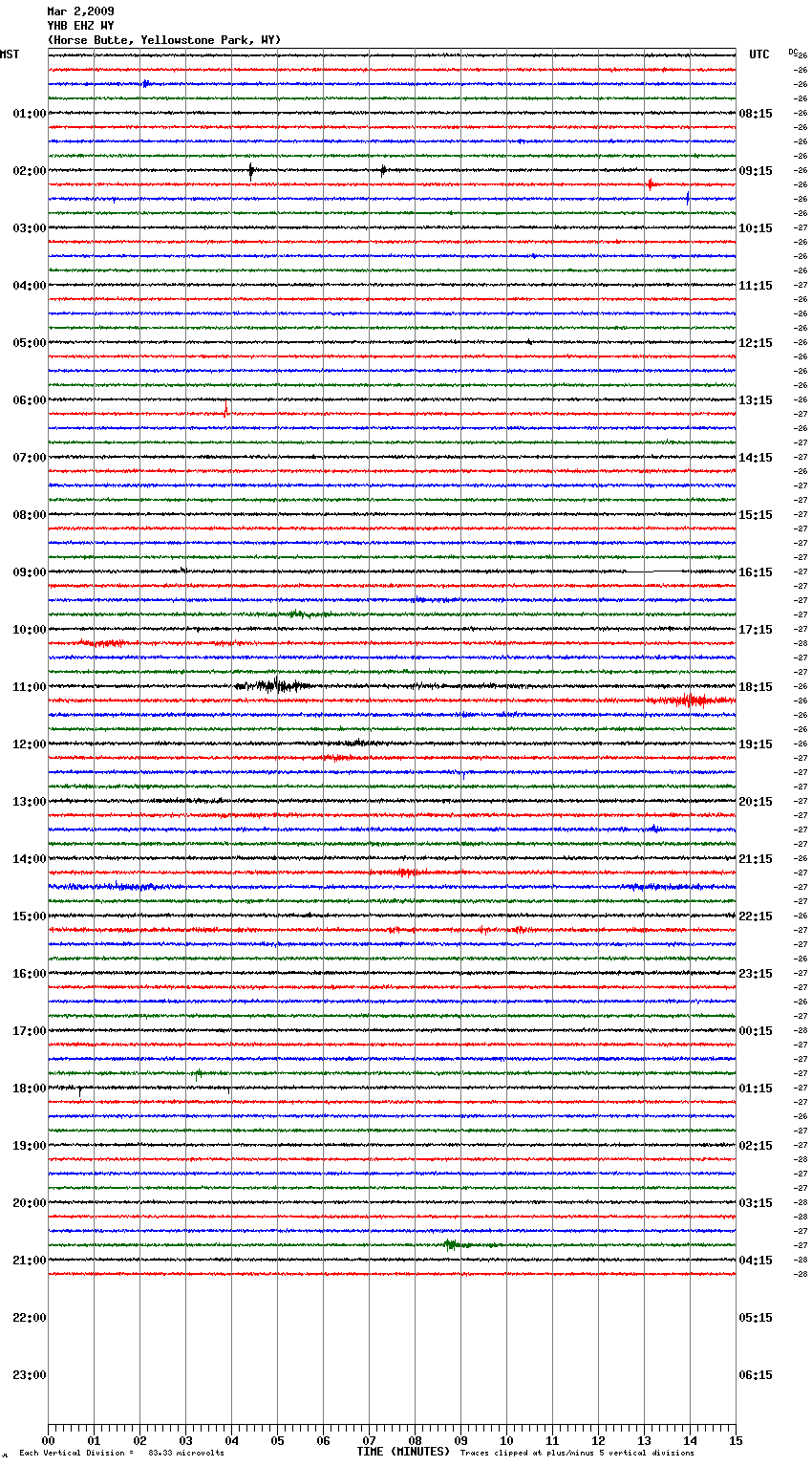Click the blue spike near minute 02 at chart top

[x=145, y=84]
